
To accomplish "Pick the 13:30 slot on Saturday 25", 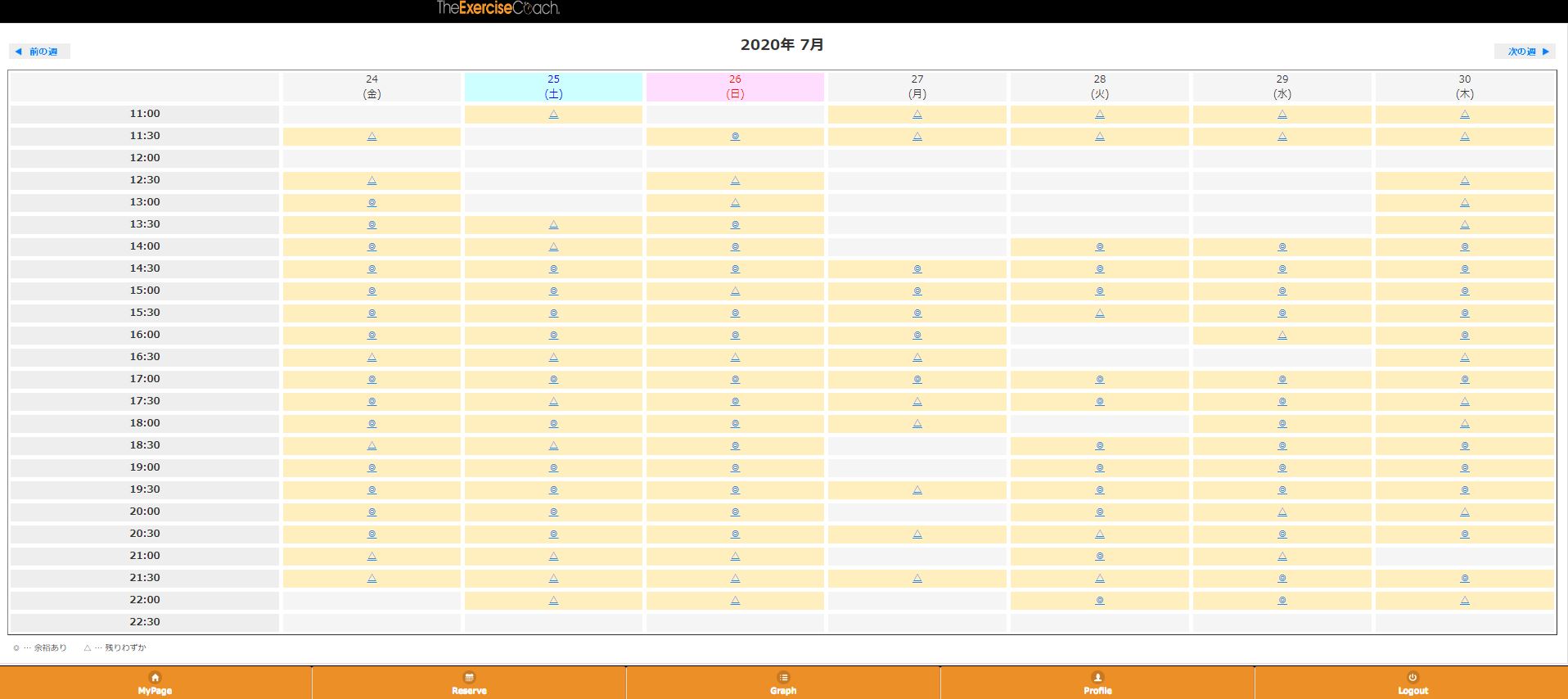I will click(553, 225).
